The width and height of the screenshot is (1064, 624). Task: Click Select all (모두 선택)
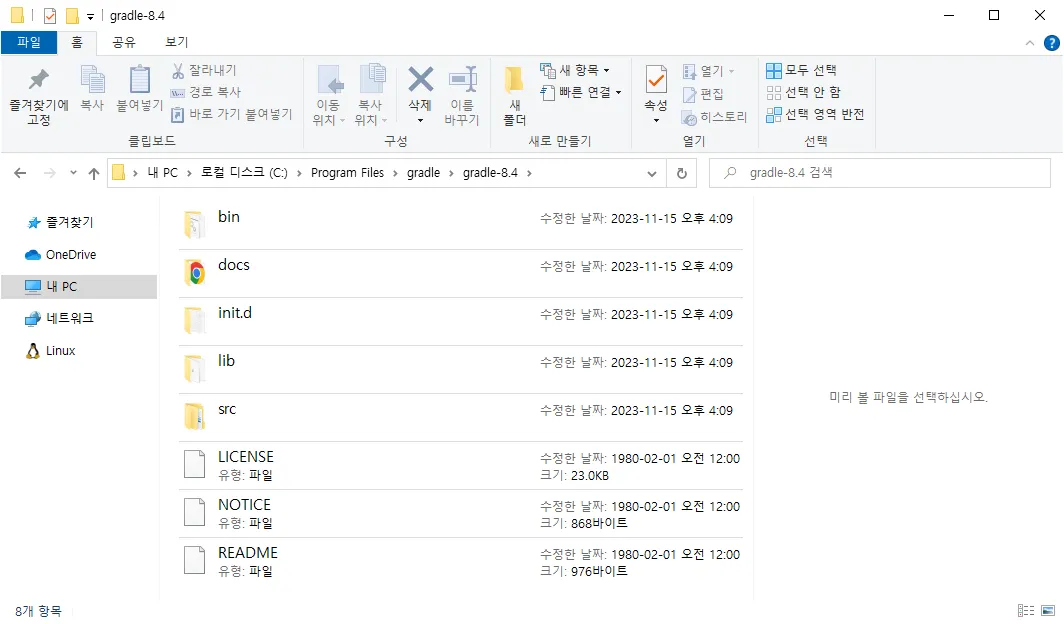tap(801, 70)
